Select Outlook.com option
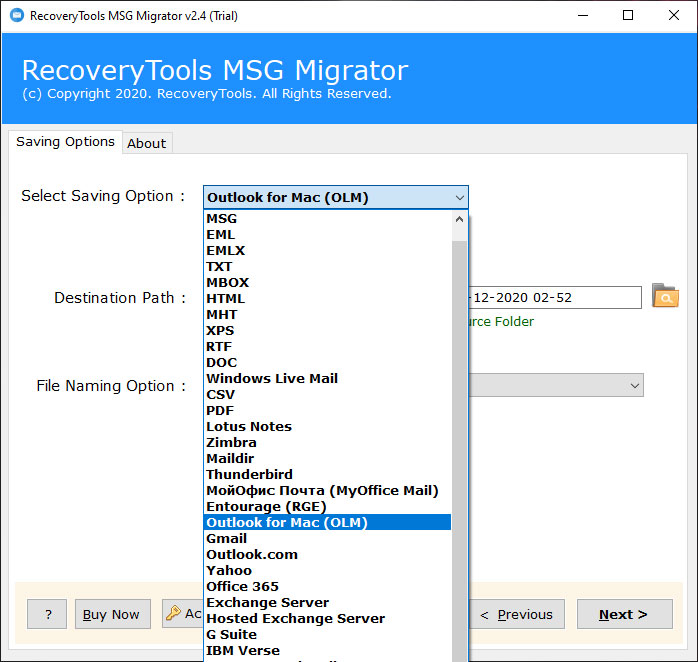The height and width of the screenshot is (662, 698). [327, 555]
